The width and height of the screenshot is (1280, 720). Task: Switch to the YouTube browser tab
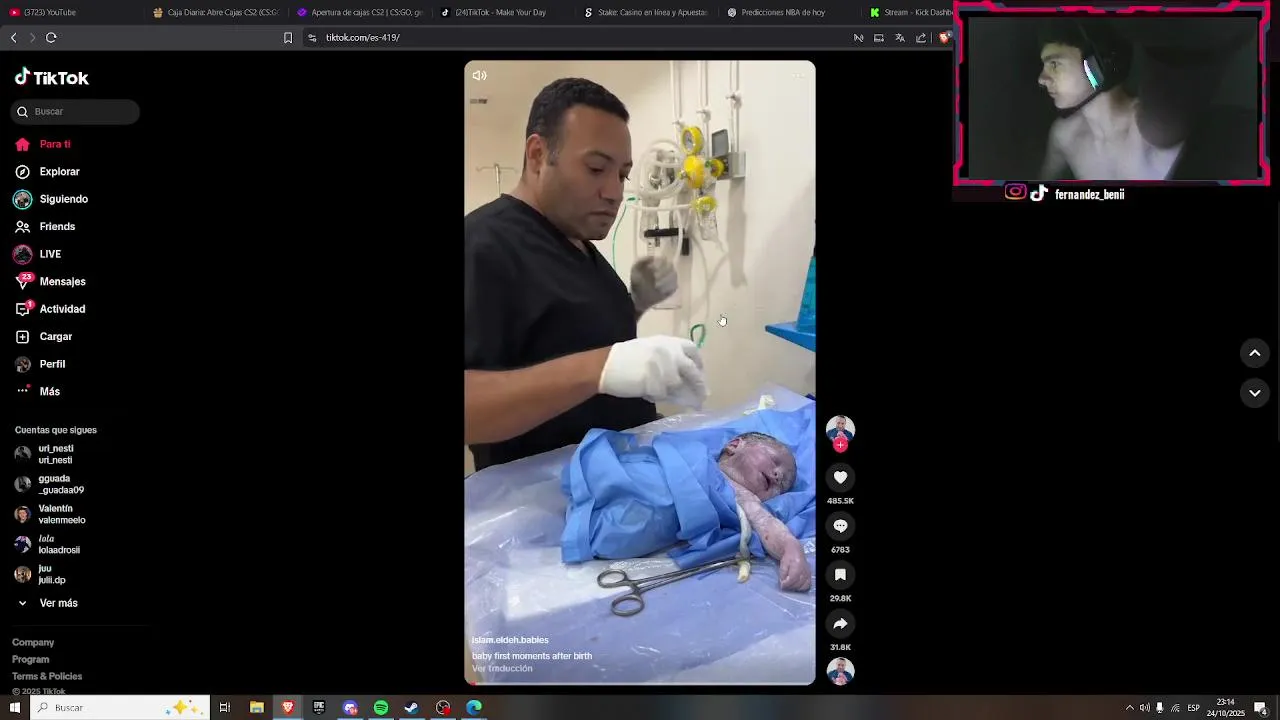click(x=70, y=12)
